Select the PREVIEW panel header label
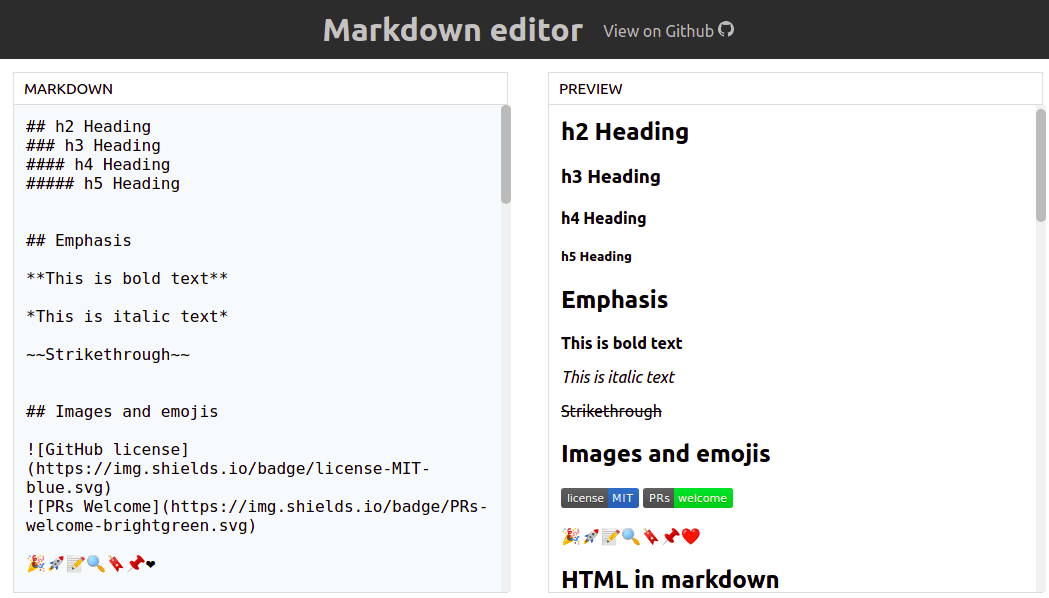Image resolution: width=1049 pixels, height=598 pixels. (x=590, y=88)
